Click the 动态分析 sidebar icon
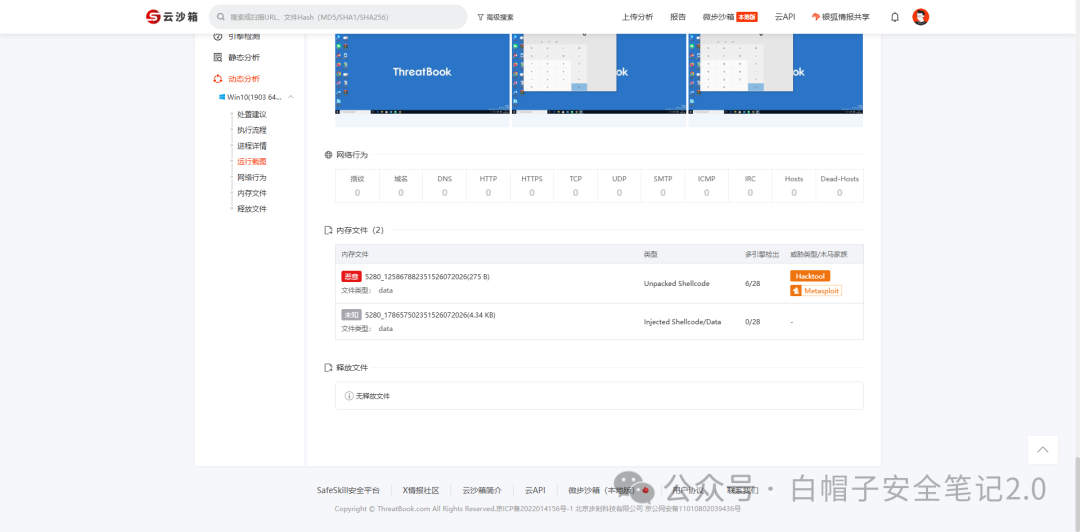Image resolution: width=1080 pixels, height=532 pixels. (x=218, y=79)
